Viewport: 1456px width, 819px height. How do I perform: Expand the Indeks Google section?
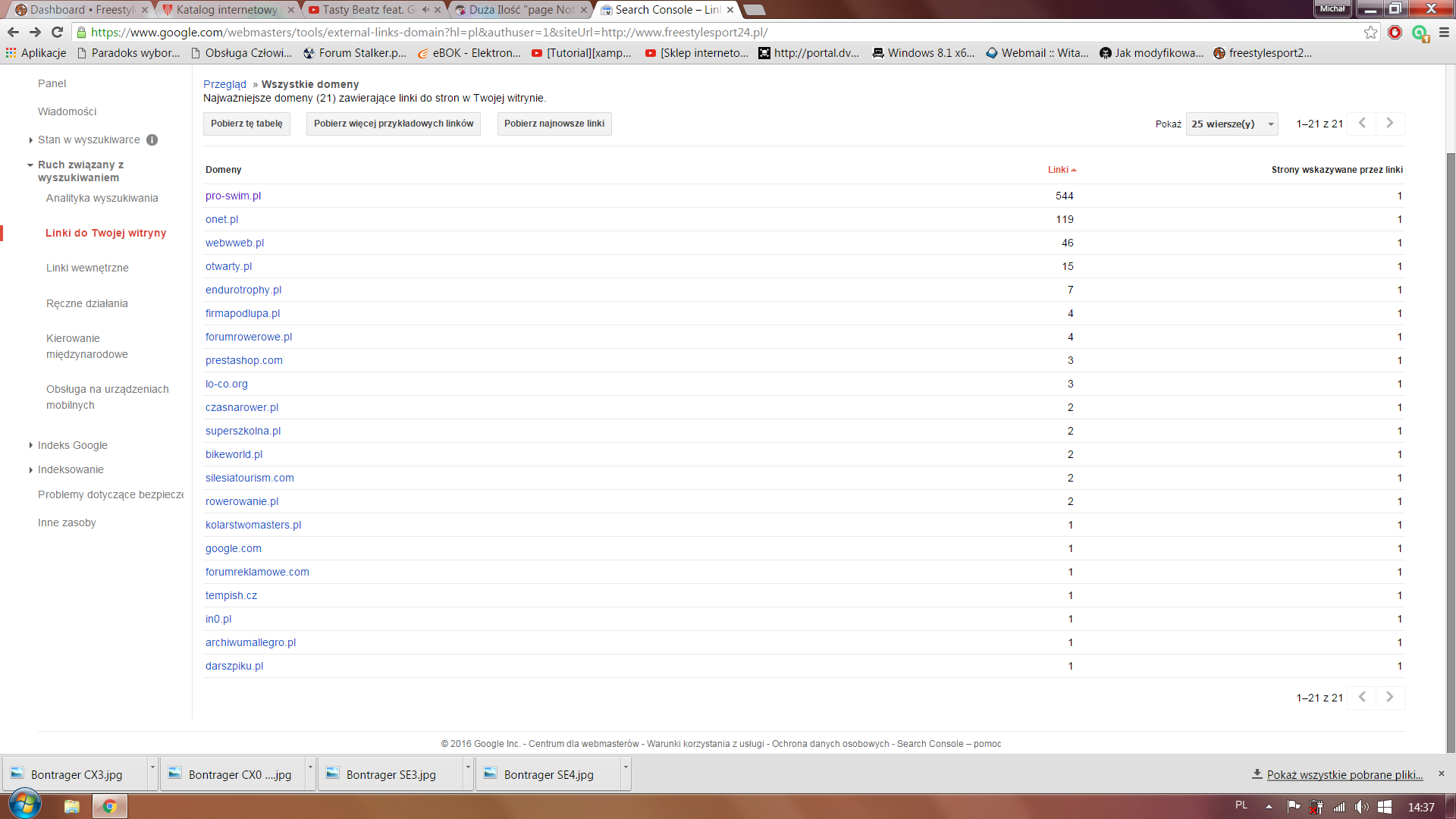(72, 445)
